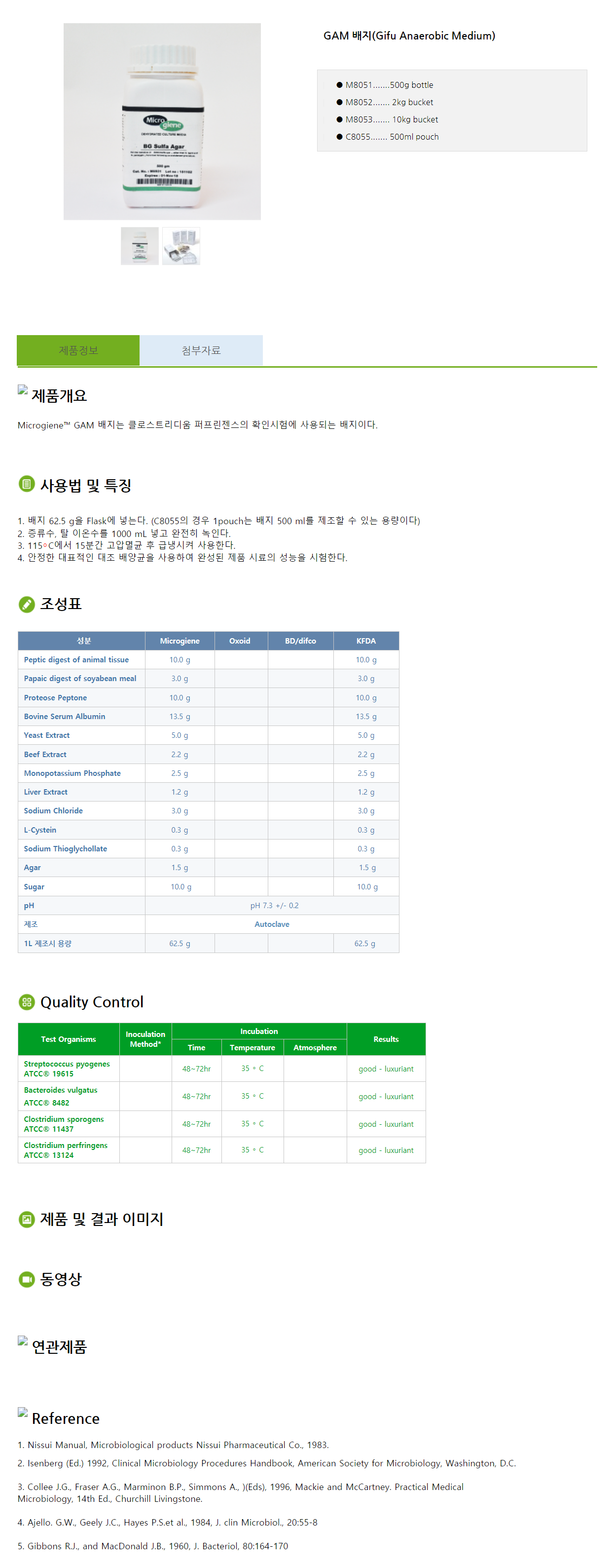612x1568 pixels.
Task: Click the Results header
Action: pos(386,1039)
